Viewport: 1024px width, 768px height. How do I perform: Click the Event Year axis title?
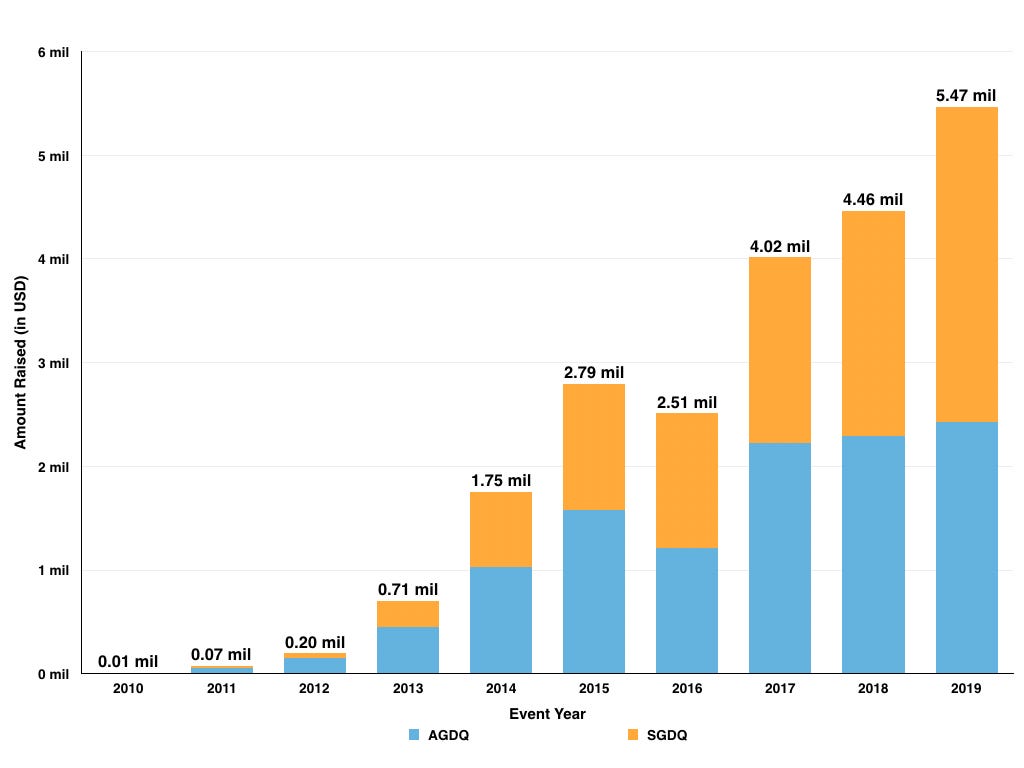click(x=547, y=714)
